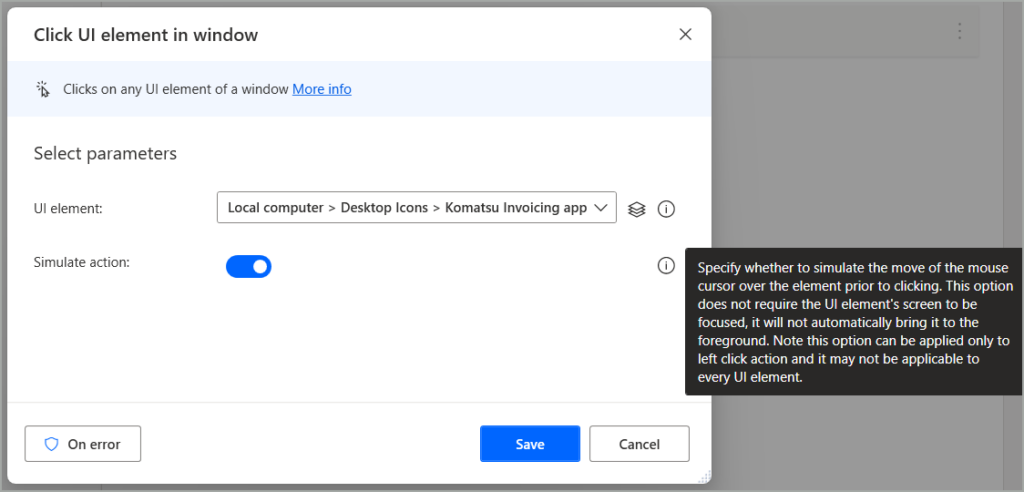Click the info icon for Simulate action
This screenshot has height=492, width=1024.
tap(666, 266)
